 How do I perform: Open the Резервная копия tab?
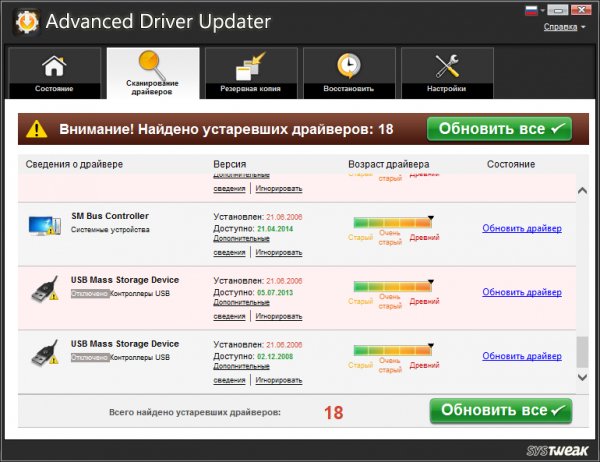point(251,73)
